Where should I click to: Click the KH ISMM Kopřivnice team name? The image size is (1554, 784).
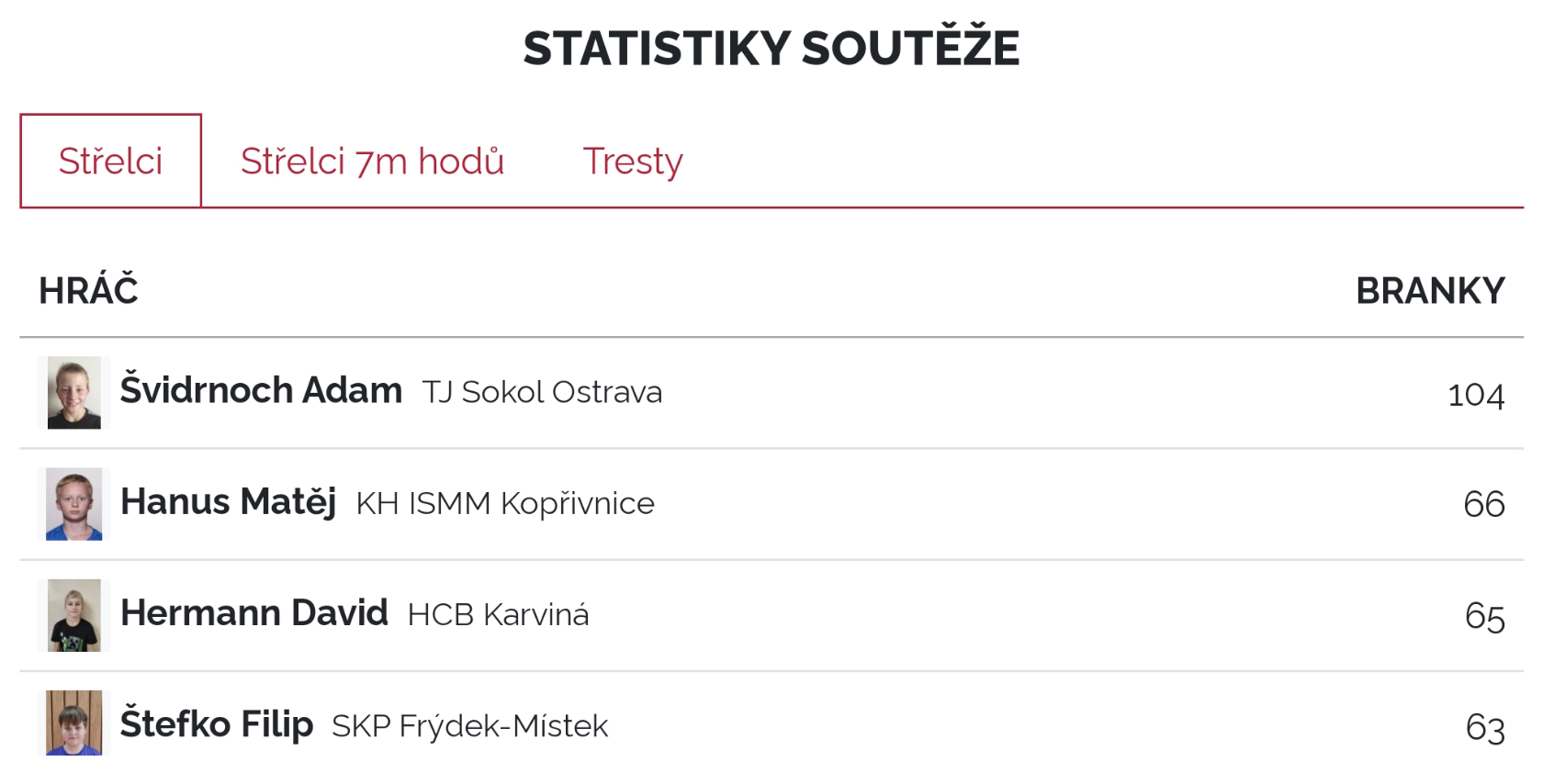(x=505, y=504)
